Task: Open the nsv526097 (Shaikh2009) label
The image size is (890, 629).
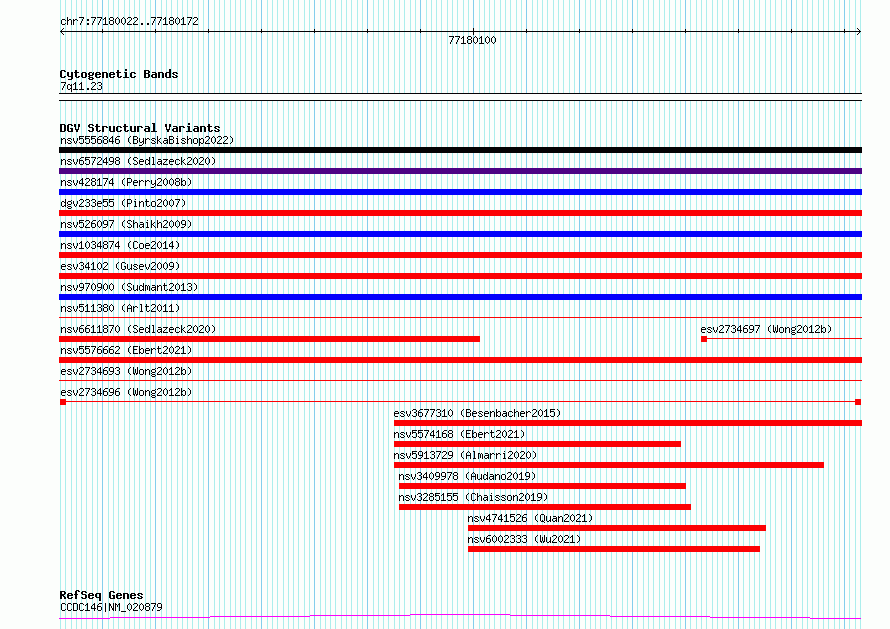Action: [x=126, y=224]
